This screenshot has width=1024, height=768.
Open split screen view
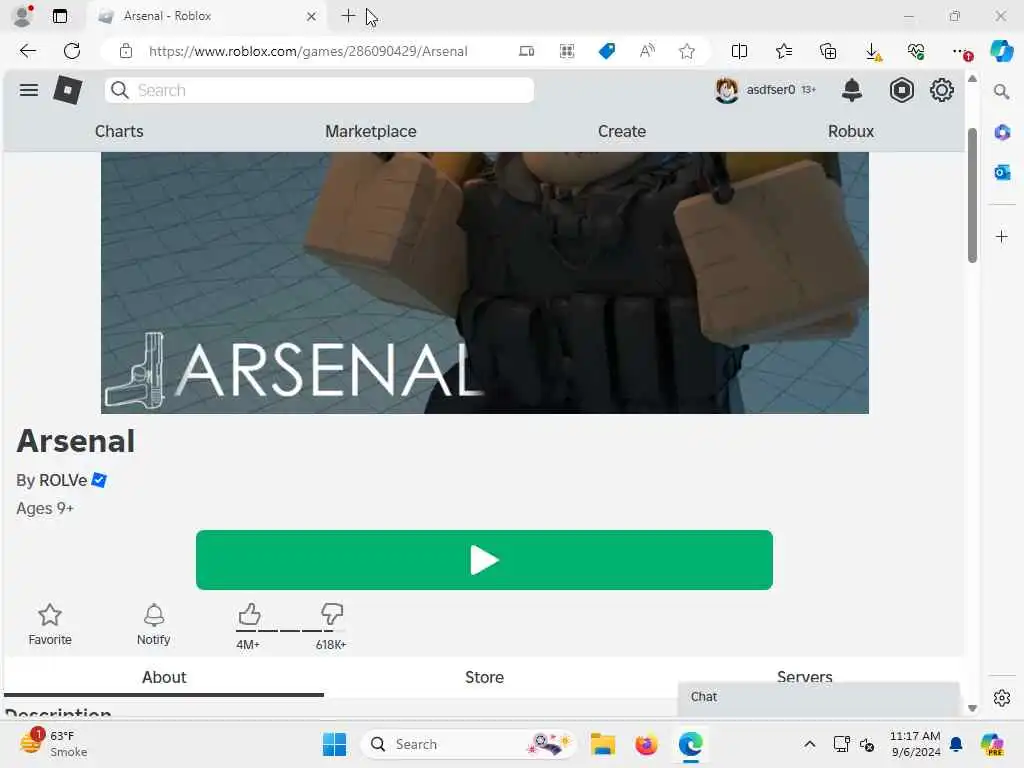tap(739, 51)
